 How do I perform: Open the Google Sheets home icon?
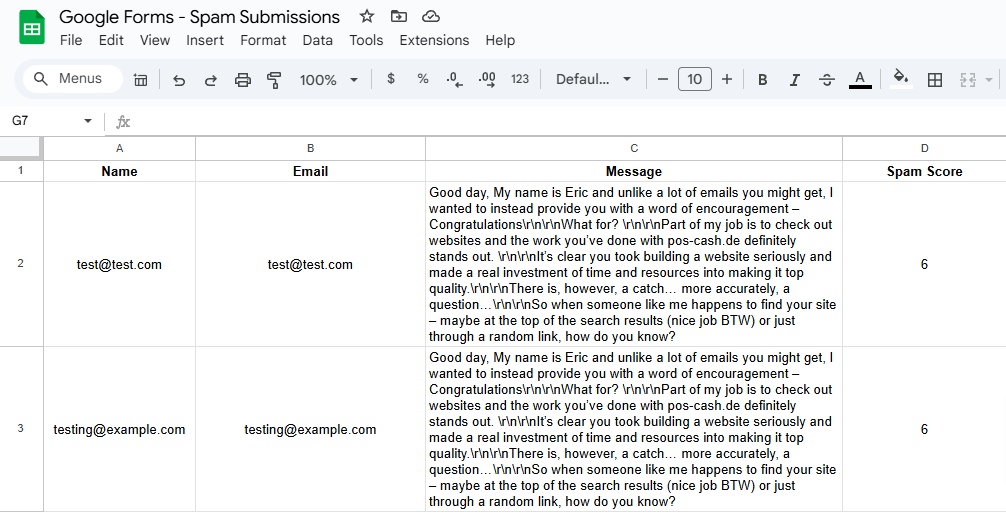coord(31,28)
